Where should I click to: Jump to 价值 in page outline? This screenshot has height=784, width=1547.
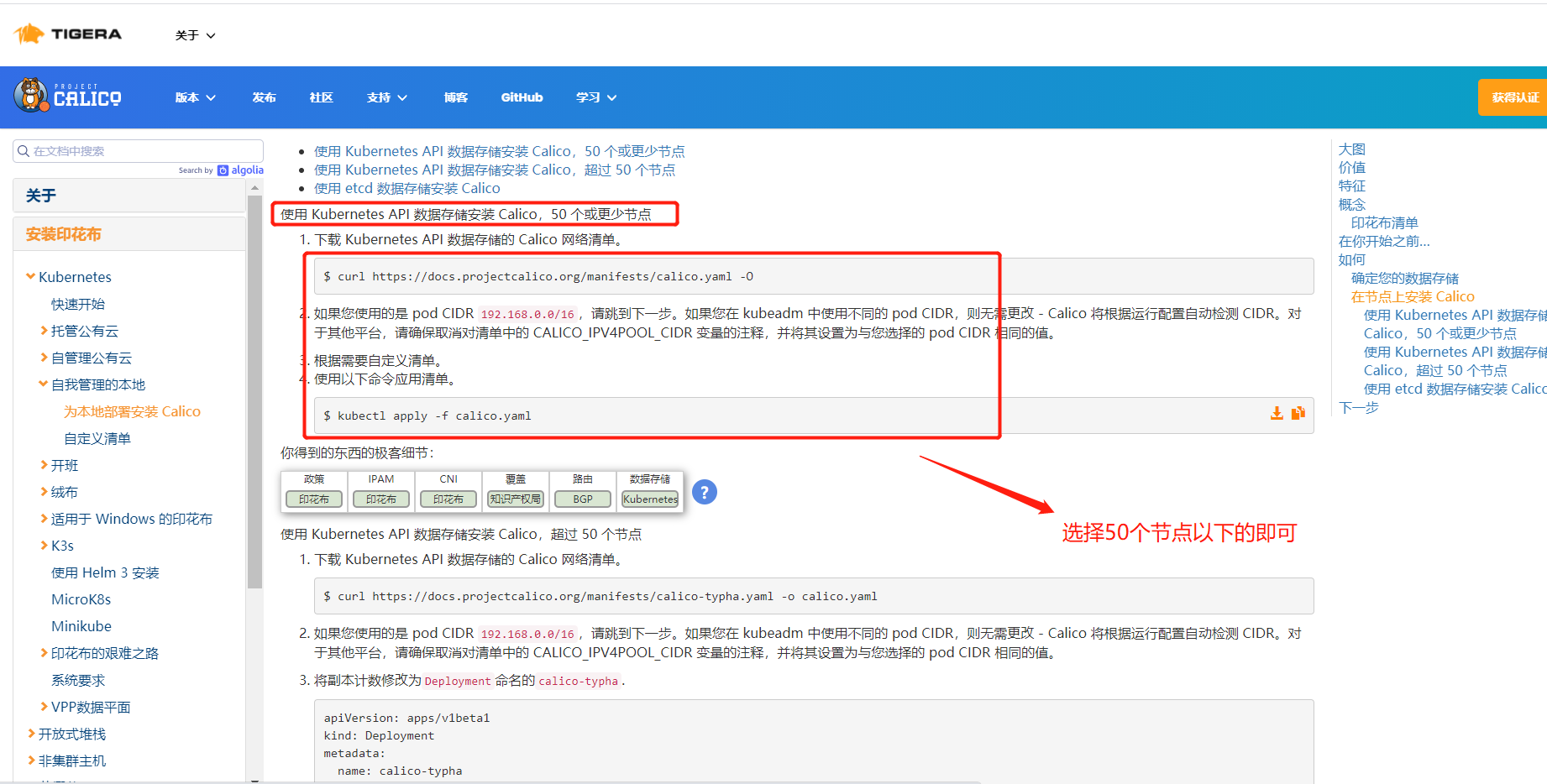1352,167
